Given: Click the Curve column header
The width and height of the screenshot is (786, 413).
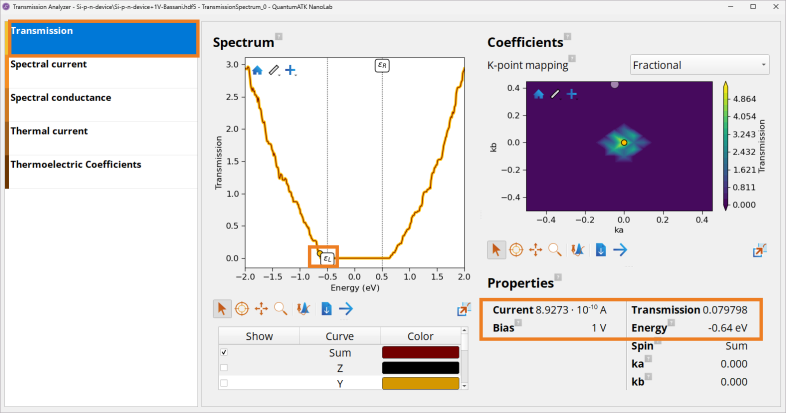Looking at the screenshot, I should click(x=339, y=336).
